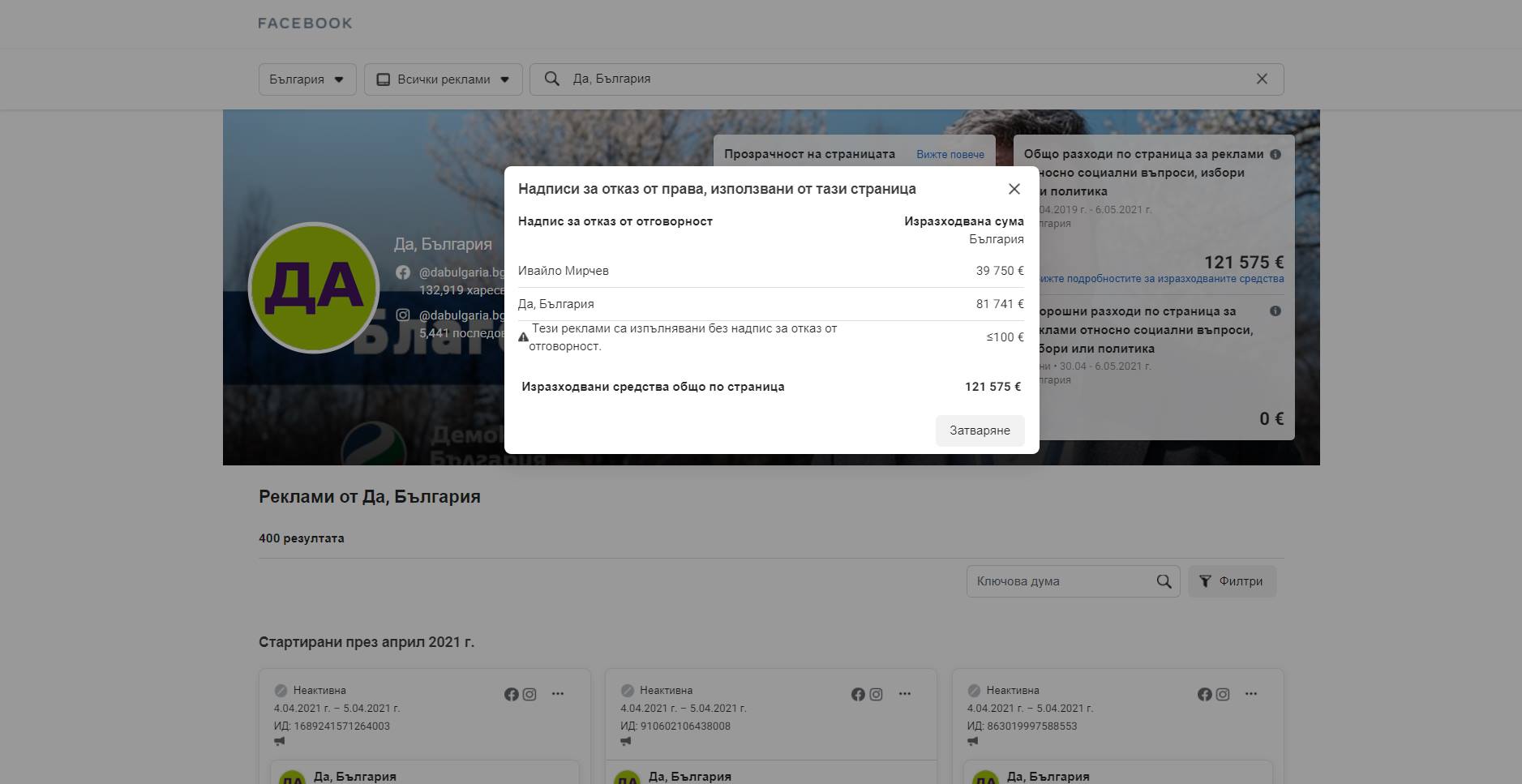
Task: Open the България country dropdown
Action: coord(307,79)
